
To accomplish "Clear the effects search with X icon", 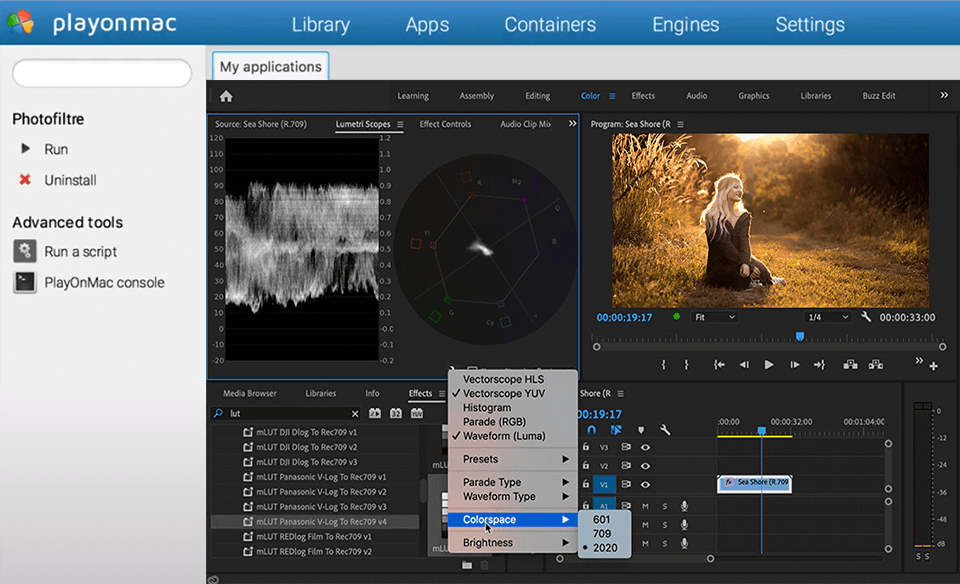I will point(355,413).
